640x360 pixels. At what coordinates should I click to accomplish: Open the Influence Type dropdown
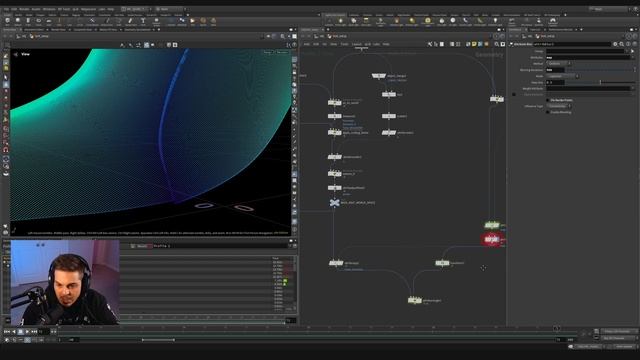coord(559,106)
